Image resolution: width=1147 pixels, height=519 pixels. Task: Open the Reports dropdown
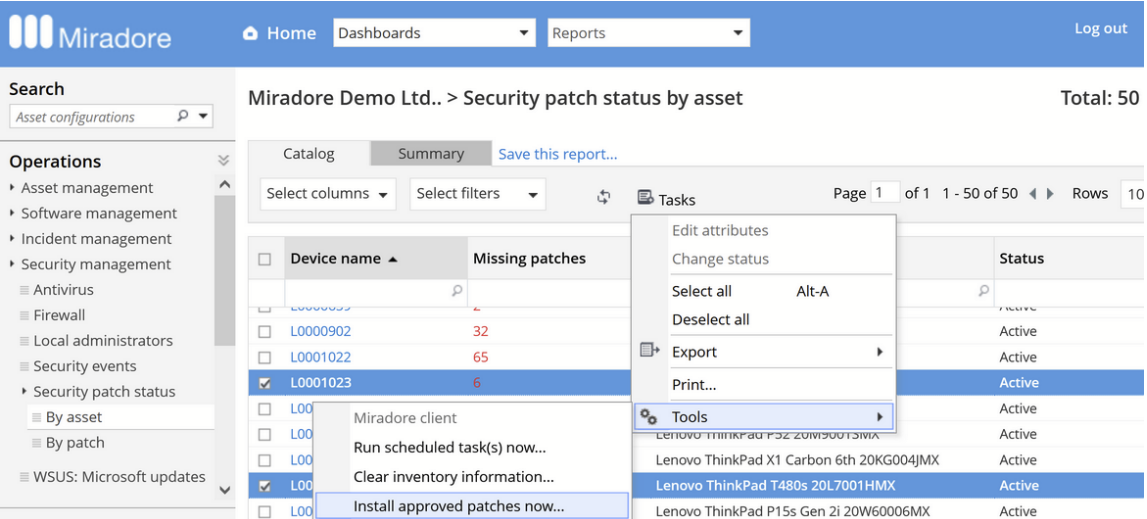coord(649,33)
